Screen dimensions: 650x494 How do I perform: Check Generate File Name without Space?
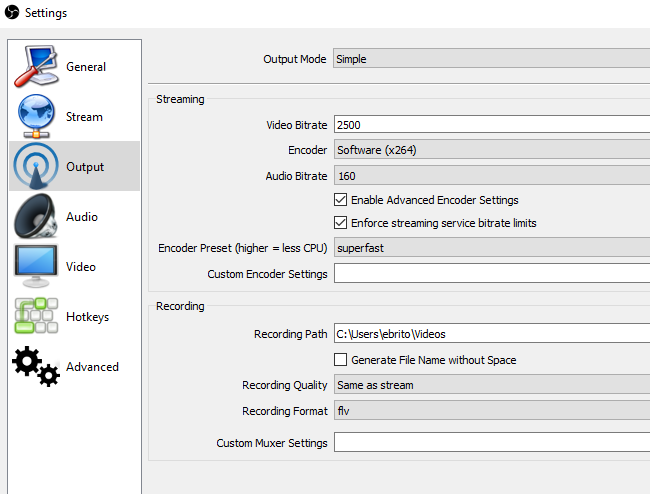(341, 360)
